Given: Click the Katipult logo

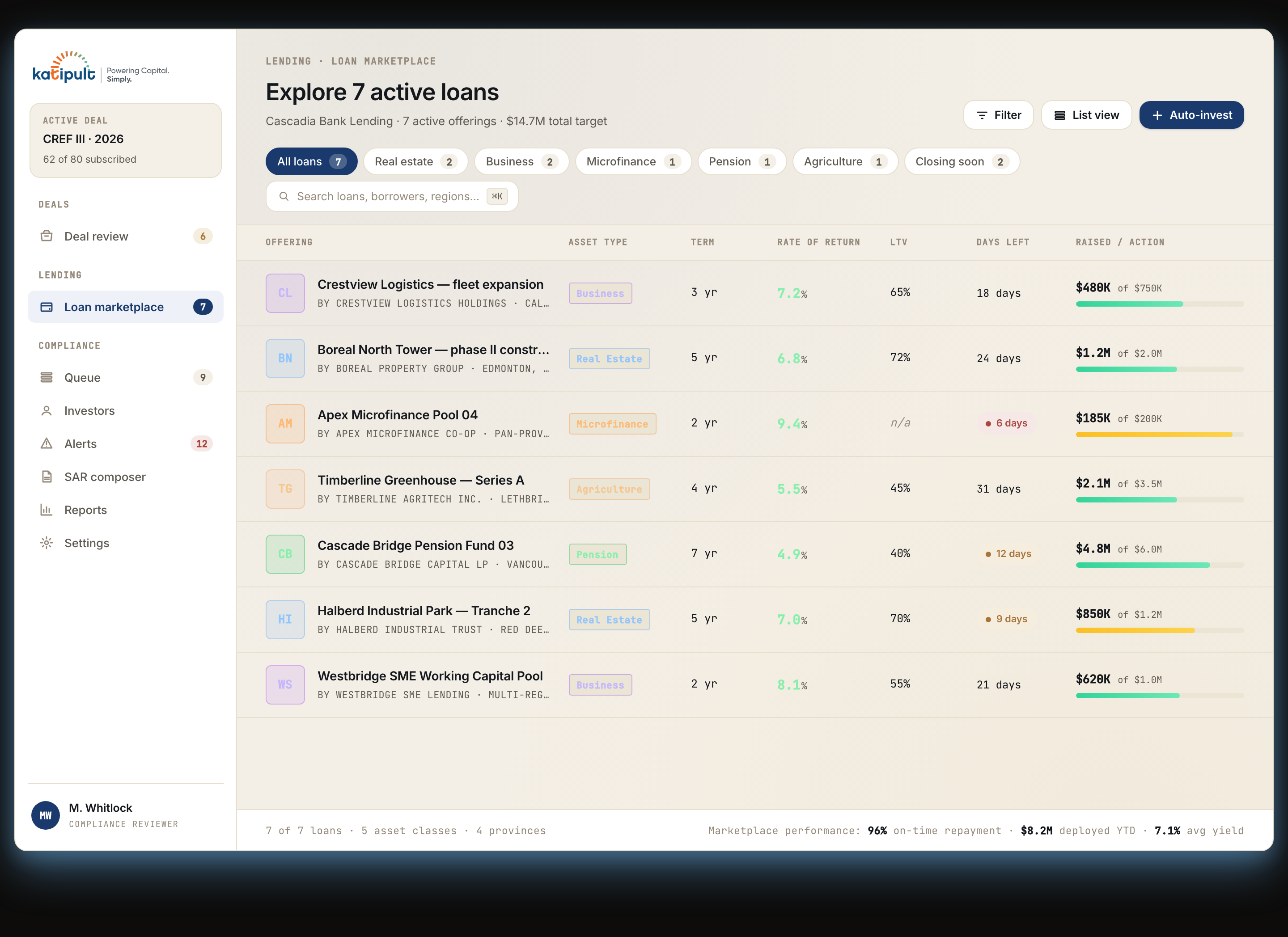Looking at the screenshot, I should (x=101, y=67).
